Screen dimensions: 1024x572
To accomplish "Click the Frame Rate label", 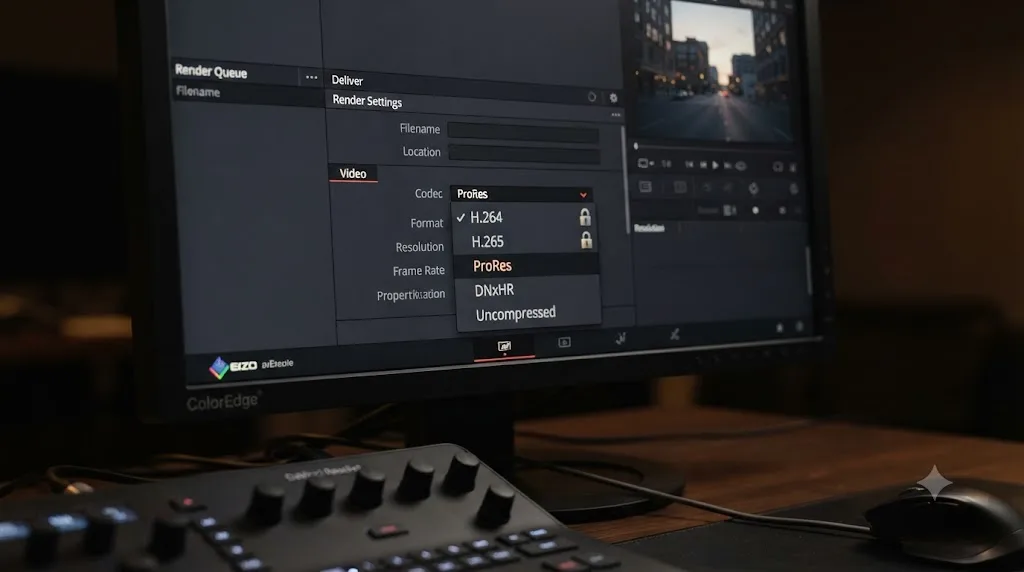I will click(x=419, y=270).
